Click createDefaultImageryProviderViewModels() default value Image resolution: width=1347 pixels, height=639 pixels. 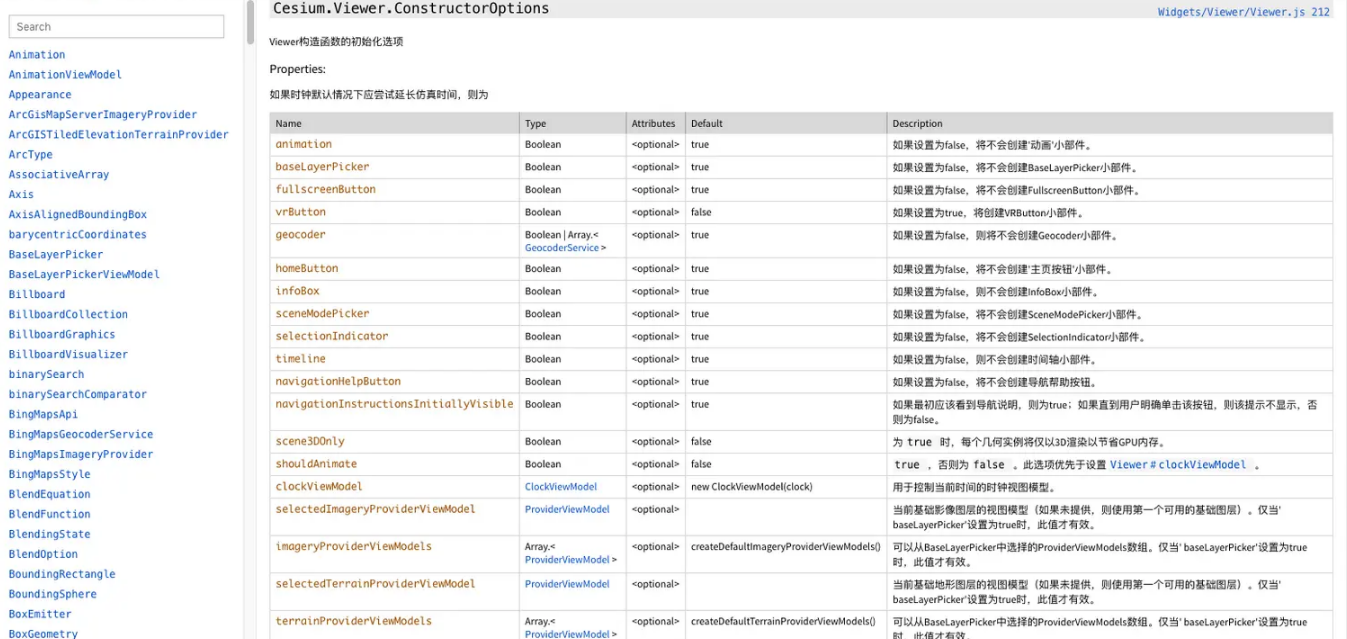coord(786,547)
